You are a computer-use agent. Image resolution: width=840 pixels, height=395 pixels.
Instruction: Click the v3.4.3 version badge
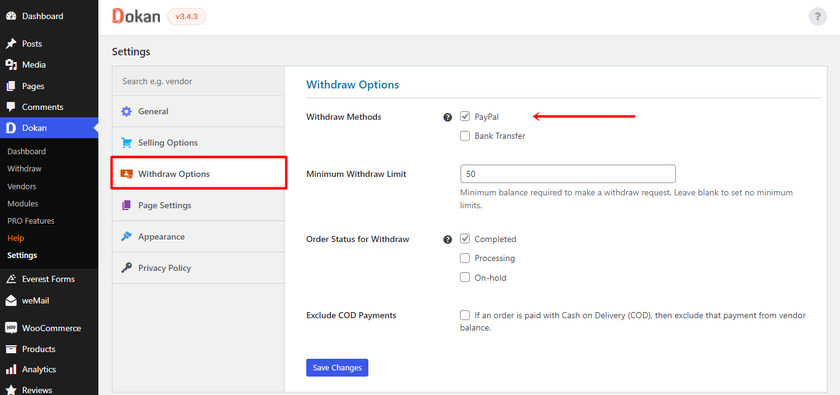pyautogui.click(x=186, y=17)
